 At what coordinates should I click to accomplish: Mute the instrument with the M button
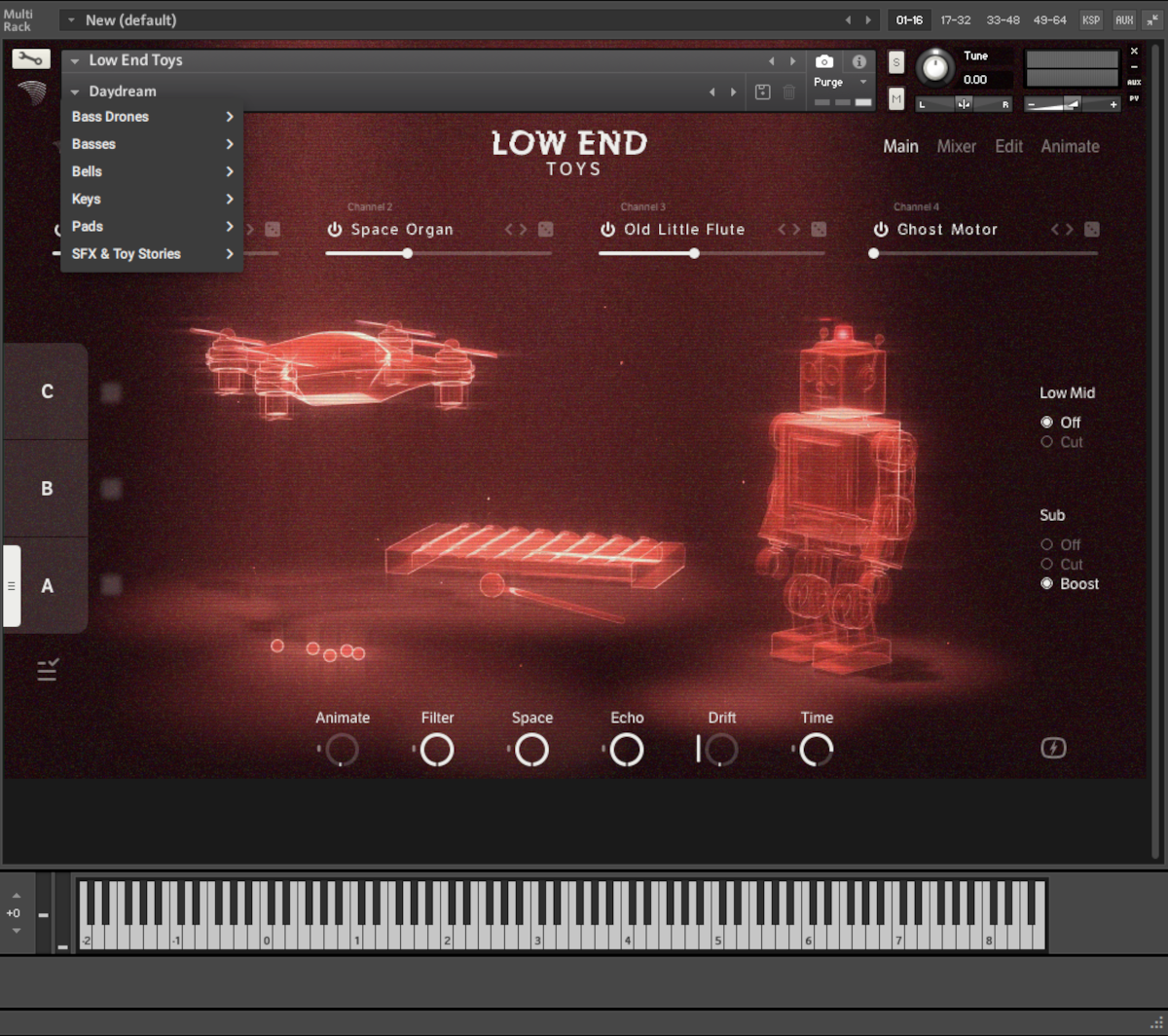(x=896, y=98)
